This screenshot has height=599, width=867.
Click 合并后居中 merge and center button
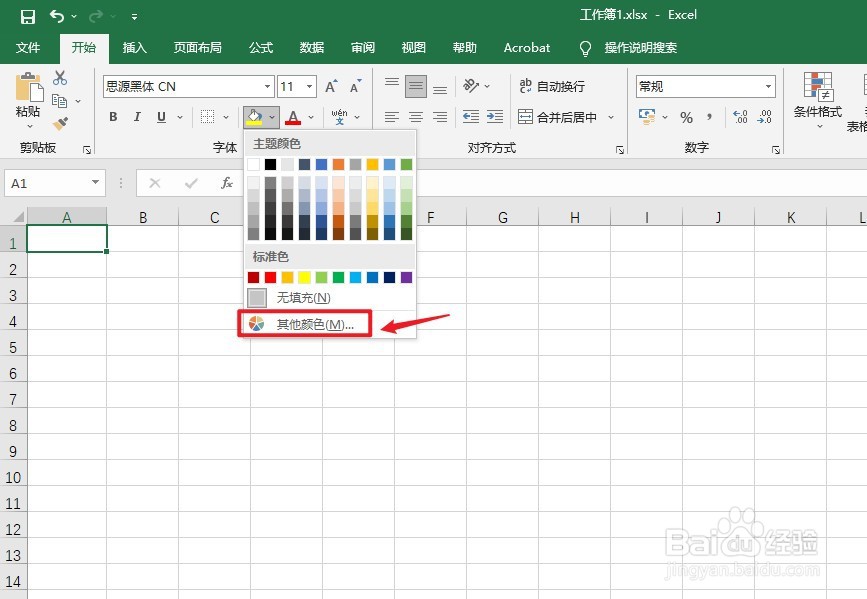pyautogui.click(x=557, y=117)
